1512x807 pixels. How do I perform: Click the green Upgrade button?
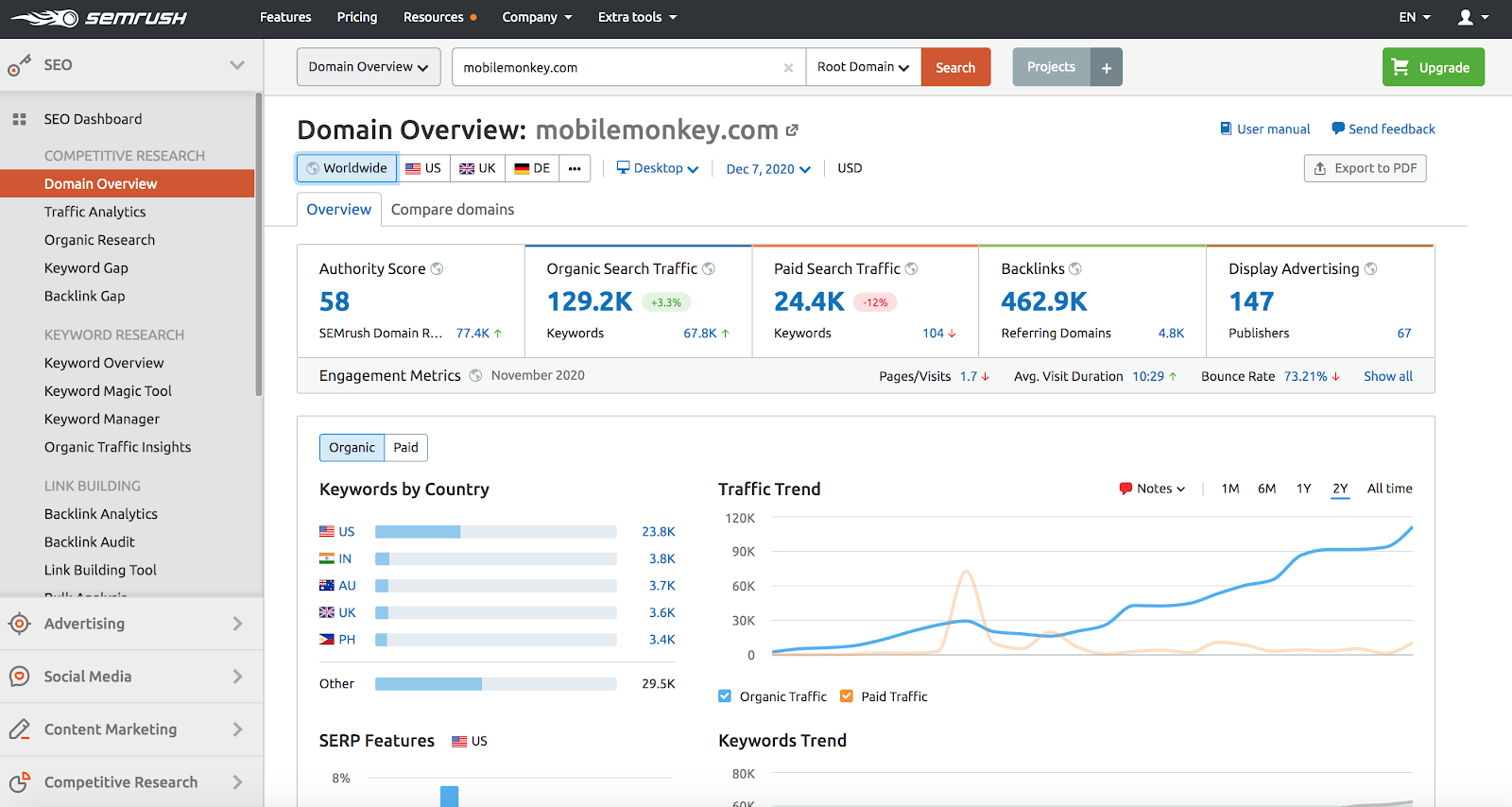point(1434,67)
